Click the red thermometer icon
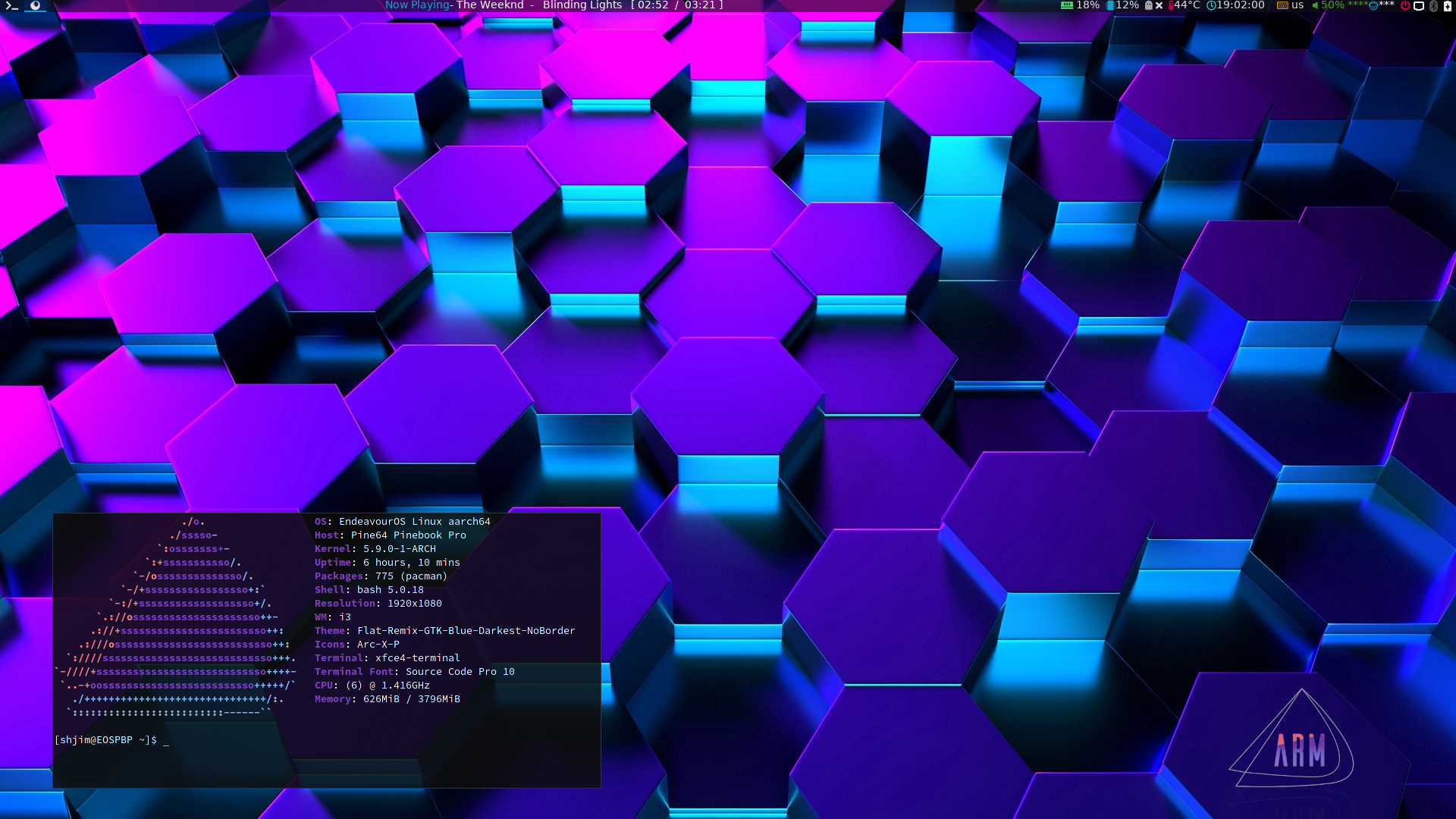 click(1171, 5)
